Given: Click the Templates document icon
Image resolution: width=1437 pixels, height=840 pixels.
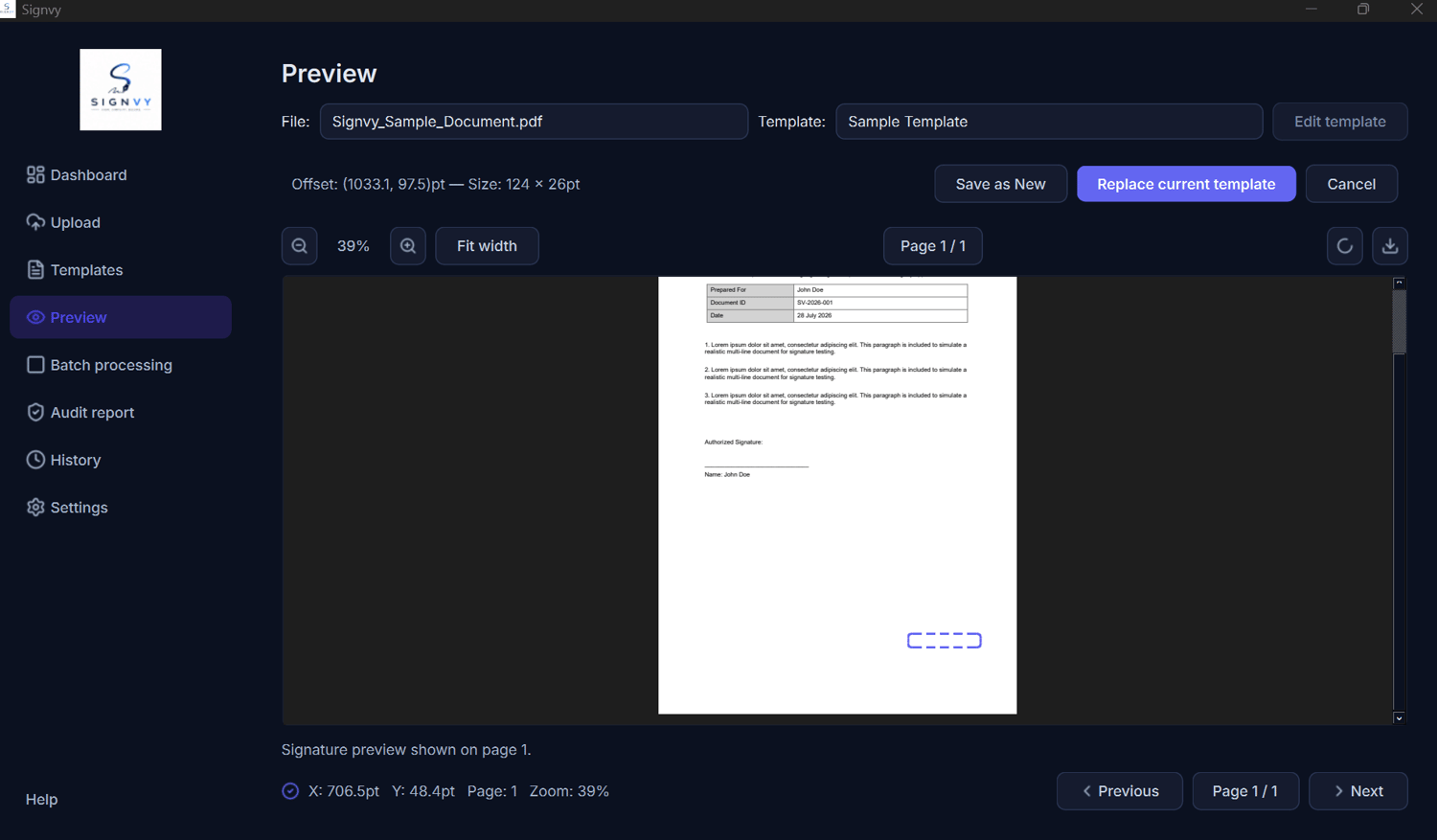Looking at the screenshot, I should coord(35,270).
